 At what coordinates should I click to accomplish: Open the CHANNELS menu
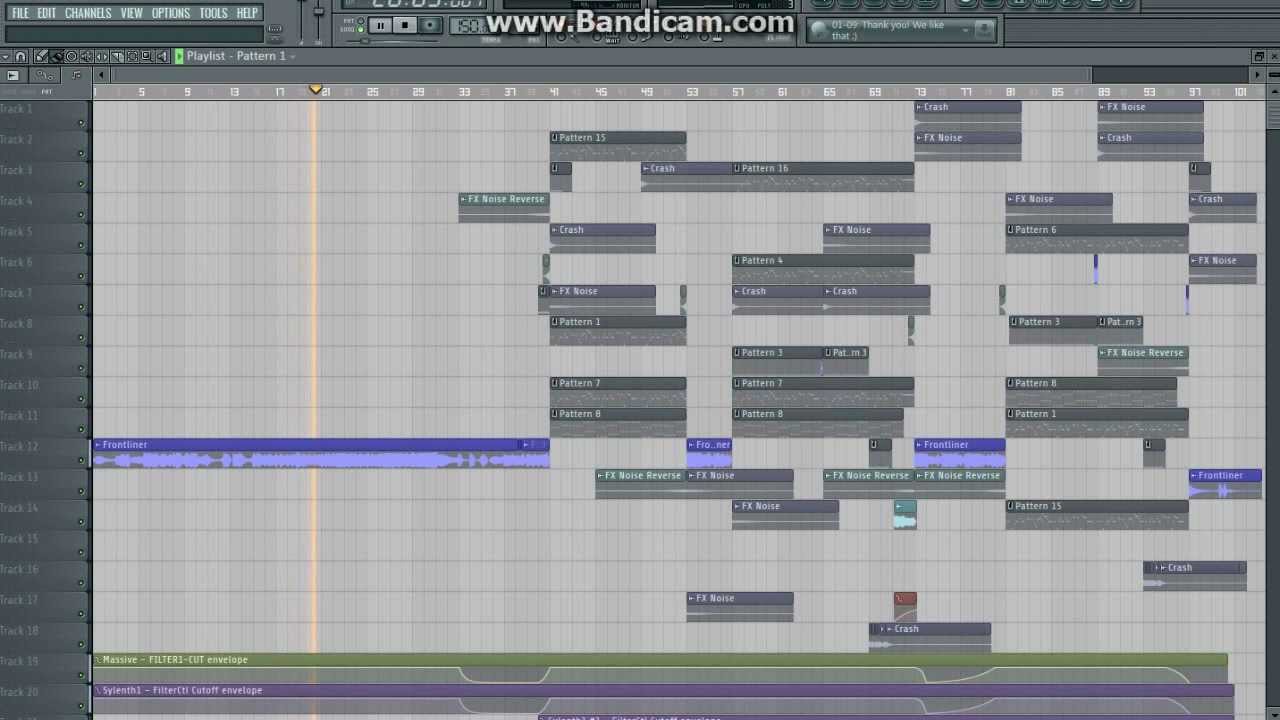(x=88, y=13)
